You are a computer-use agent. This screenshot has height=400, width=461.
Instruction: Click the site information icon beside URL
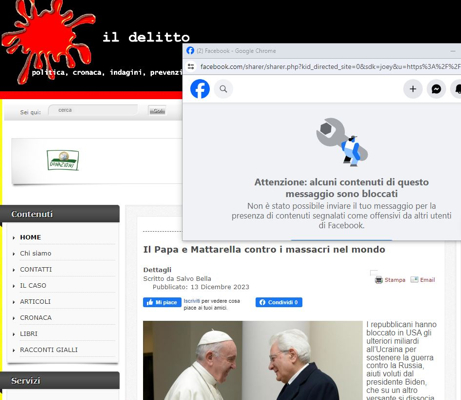pyautogui.click(x=191, y=67)
